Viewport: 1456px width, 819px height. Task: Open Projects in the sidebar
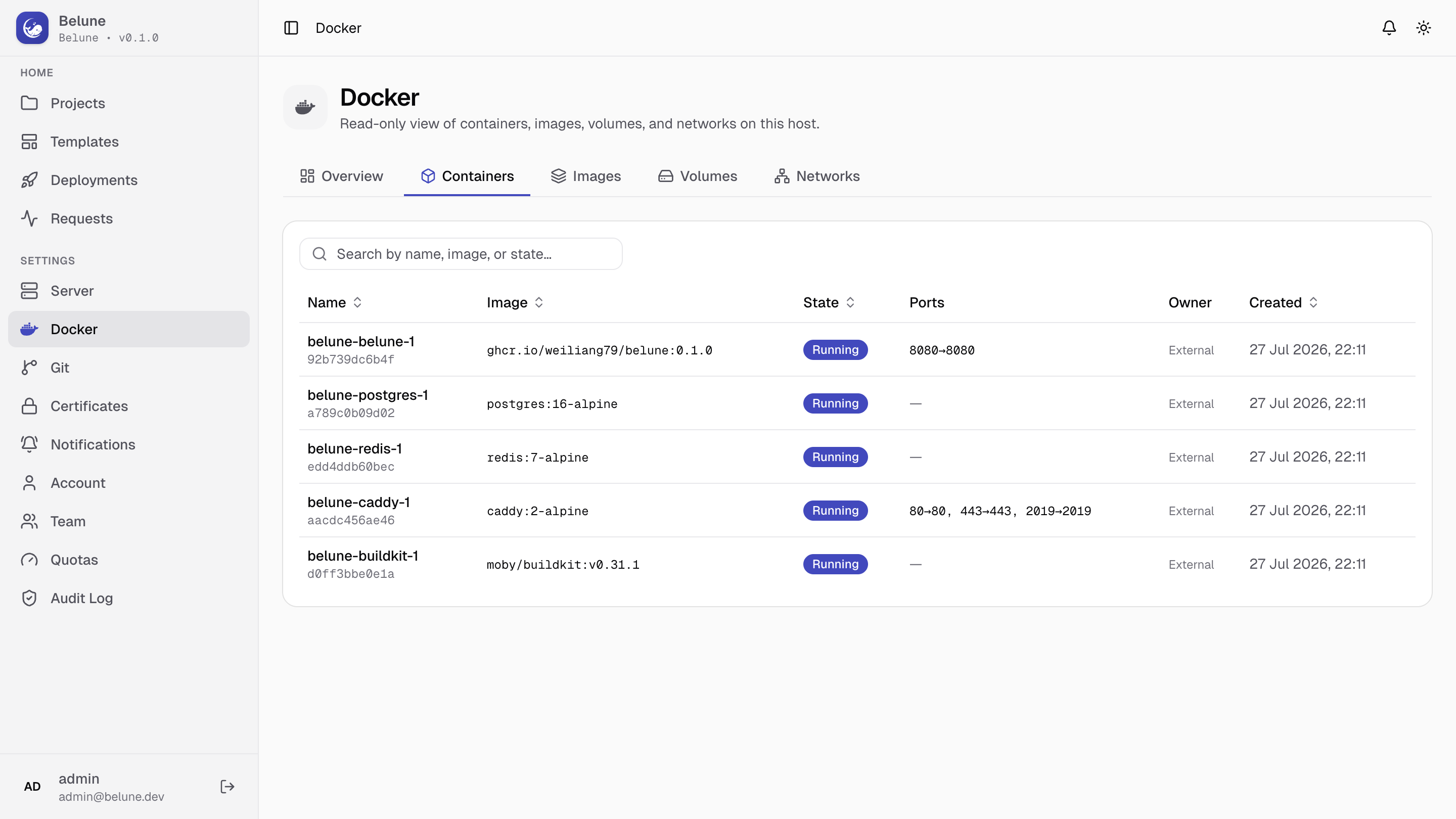pos(129,103)
